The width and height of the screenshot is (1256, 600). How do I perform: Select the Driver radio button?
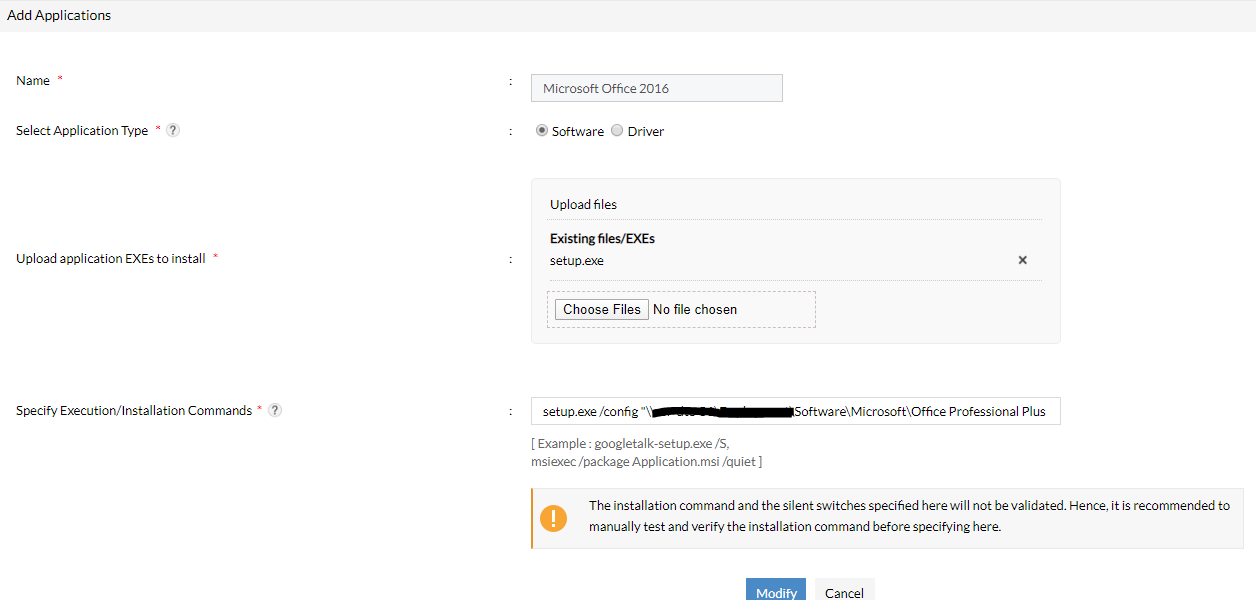pyautogui.click(x=617, y=130)
